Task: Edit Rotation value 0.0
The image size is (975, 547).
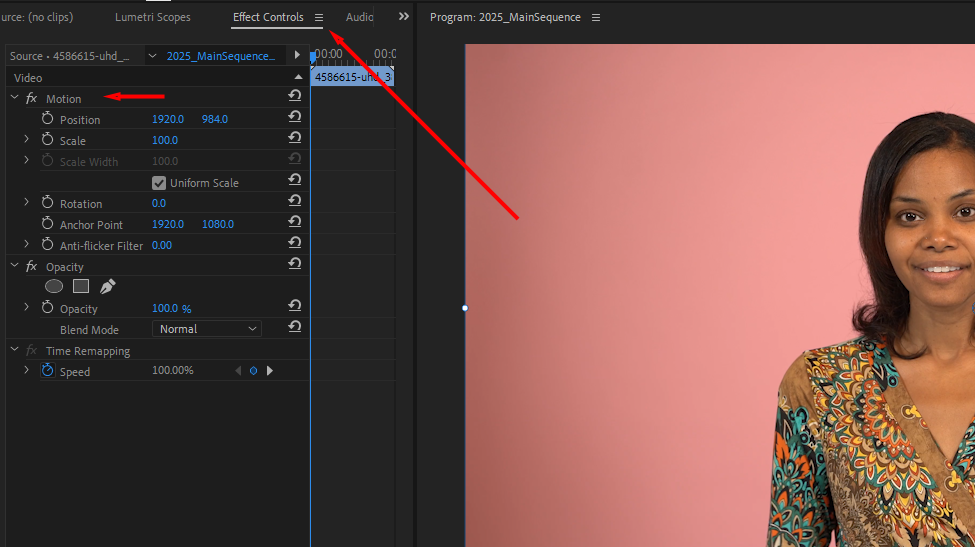Action: [159, 203]
